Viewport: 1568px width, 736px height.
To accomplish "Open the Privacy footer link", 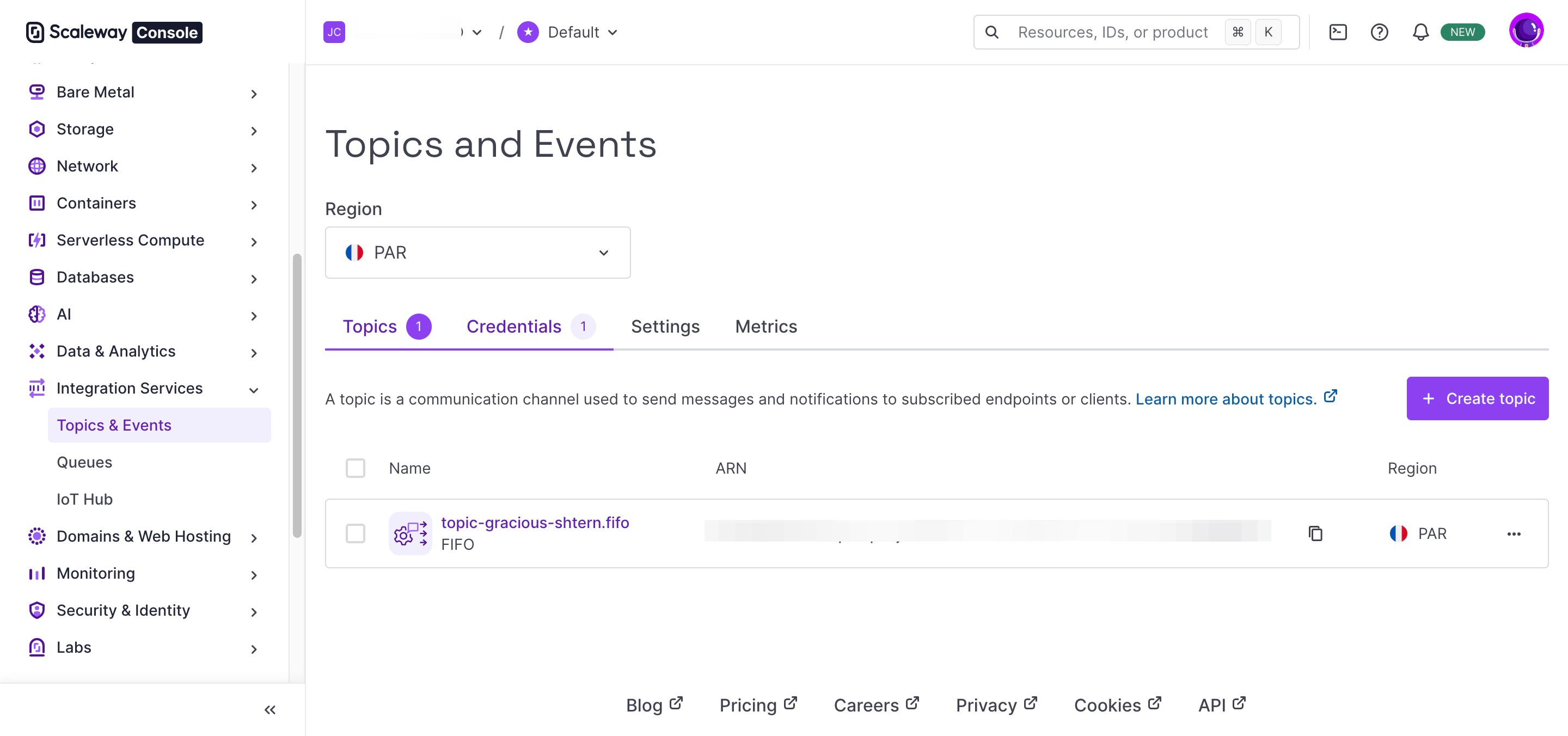I will pyautogui.click(x=996, y=705).
